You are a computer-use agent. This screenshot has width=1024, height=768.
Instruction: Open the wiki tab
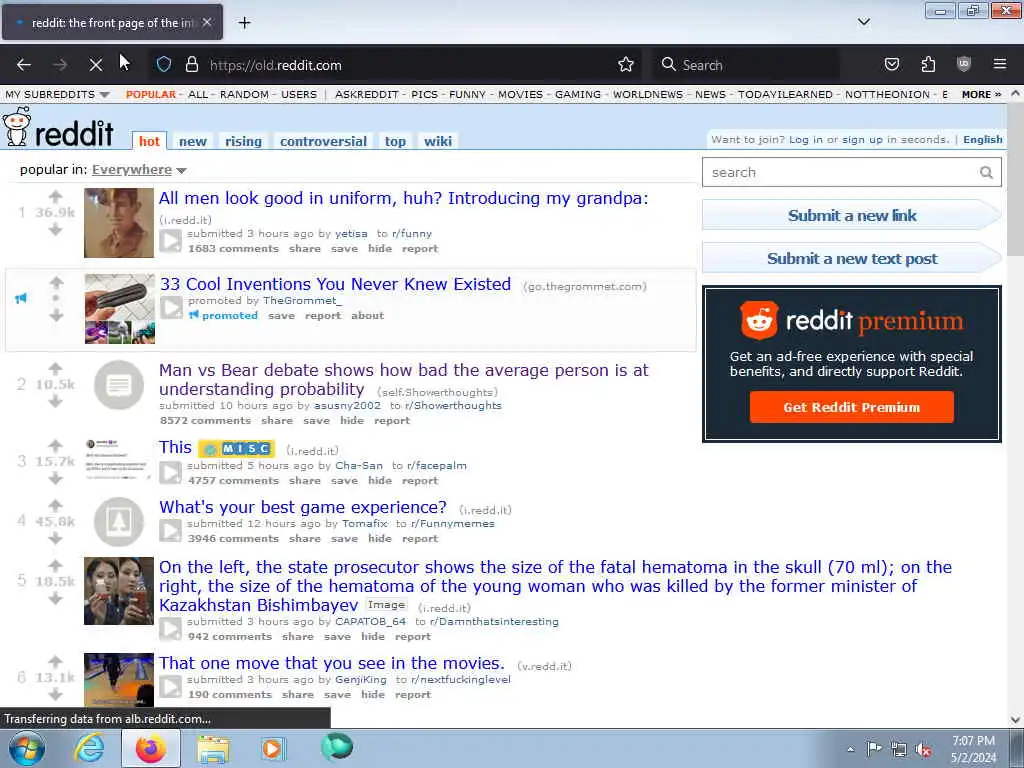[x=438, y=142]
